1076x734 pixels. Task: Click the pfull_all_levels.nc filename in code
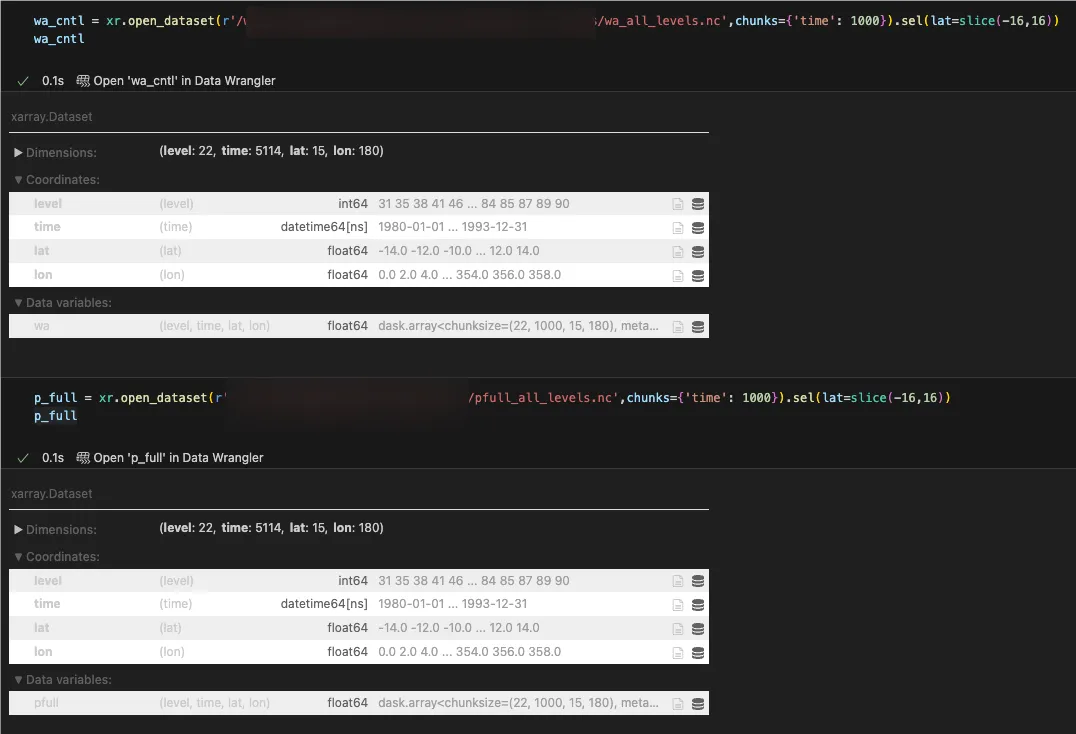point(543,398)
